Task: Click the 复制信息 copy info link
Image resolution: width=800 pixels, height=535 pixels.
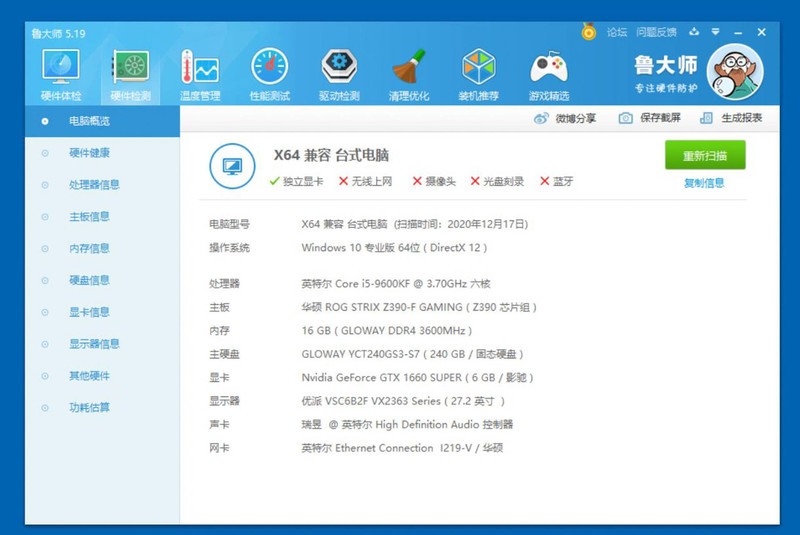Action: (x=704, y=183)
